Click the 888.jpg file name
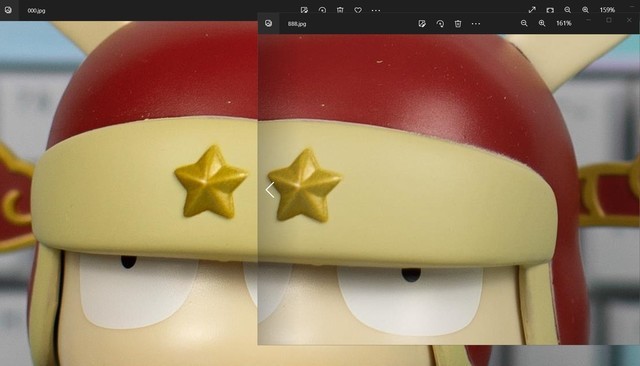The width and height of the screenshot is (640, 366). (x=297, y=24)
